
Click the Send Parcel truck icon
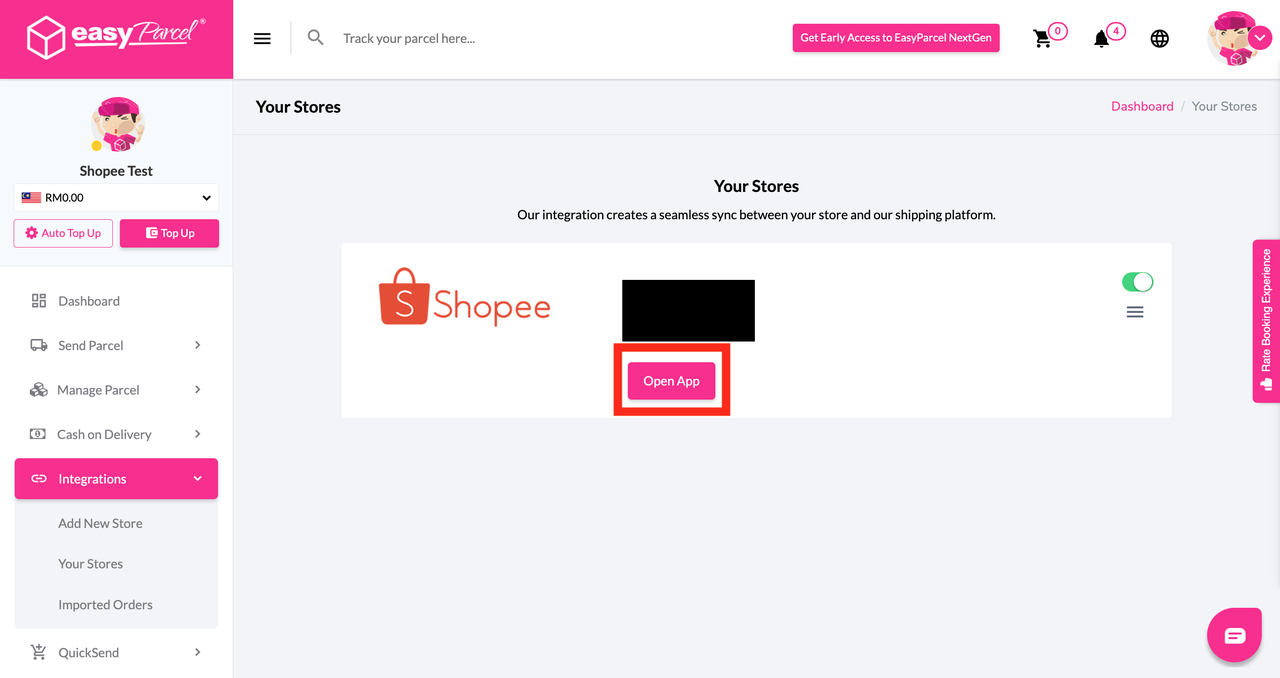(x=39, y=345)
